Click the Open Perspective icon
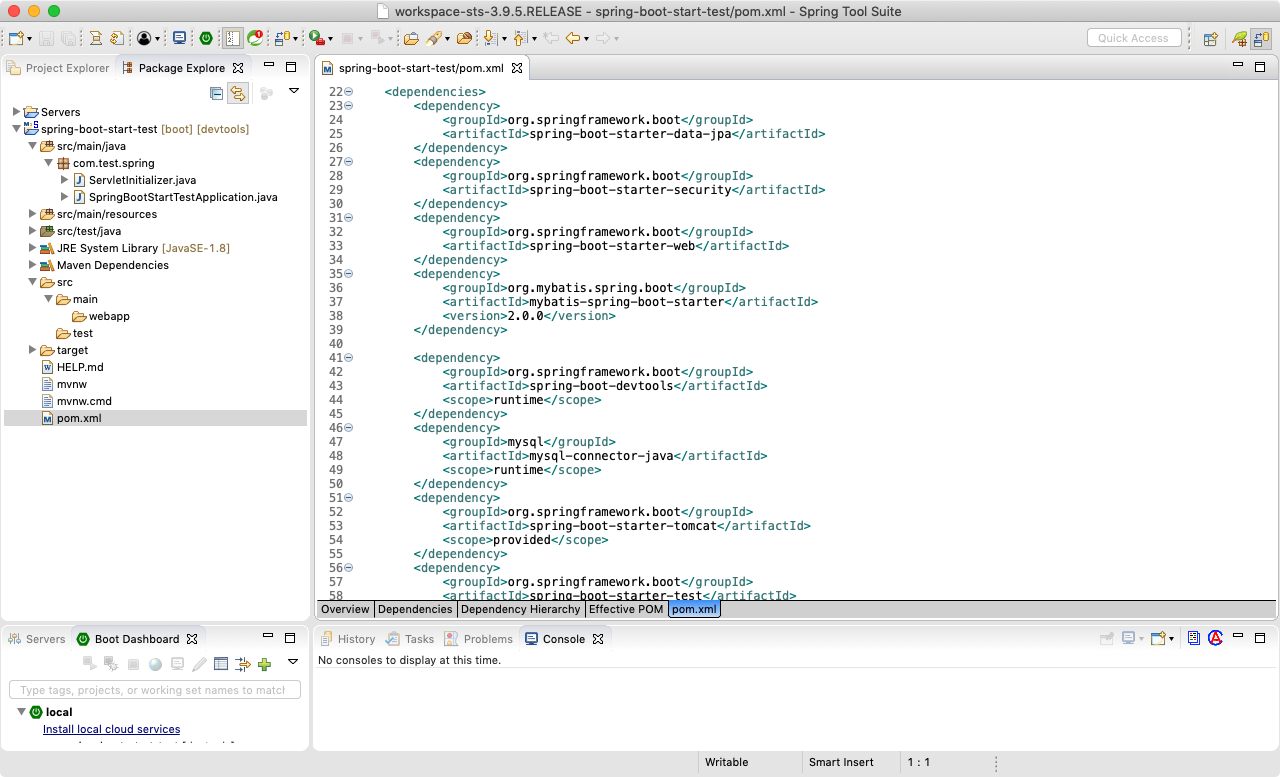Image resolution: width=1280 pixels, height=777 pixels. click(1210, 38)
